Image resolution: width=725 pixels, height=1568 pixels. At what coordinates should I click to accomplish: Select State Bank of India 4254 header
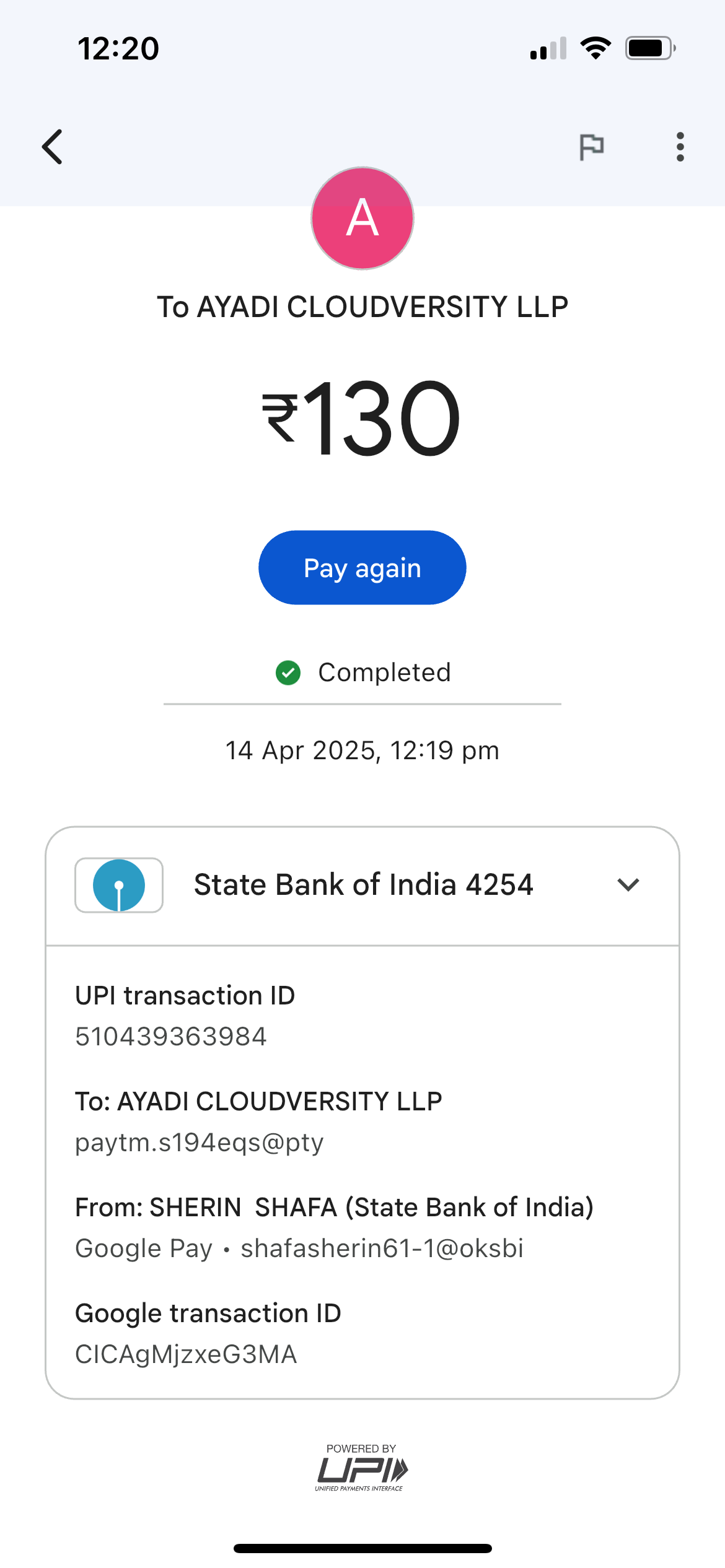point(363,885)
